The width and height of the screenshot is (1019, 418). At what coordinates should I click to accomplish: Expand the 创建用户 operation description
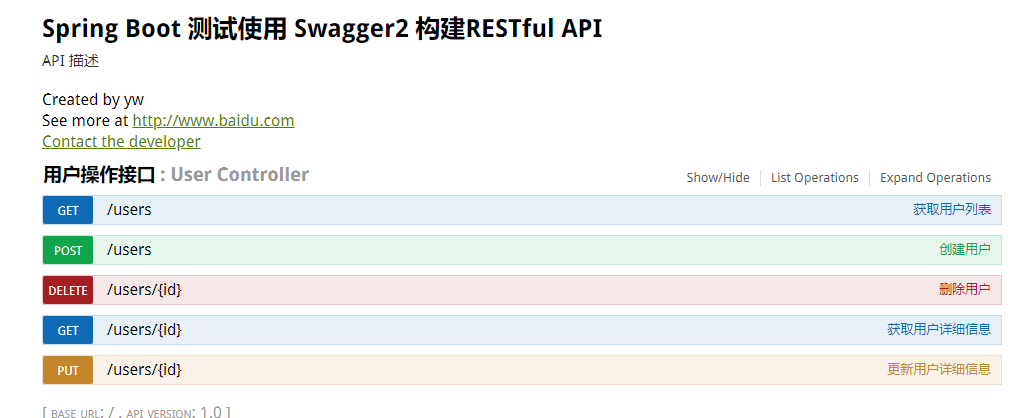coord(964,250)
